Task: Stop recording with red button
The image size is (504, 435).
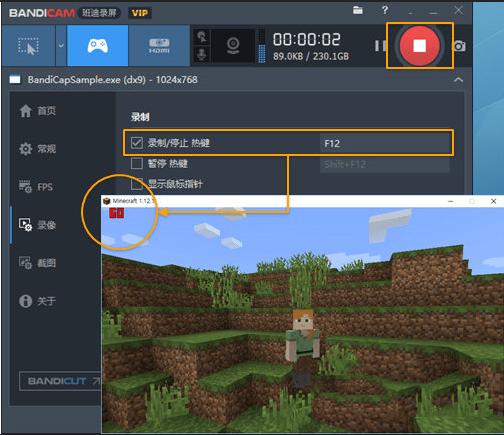Action: tap(420, 46)
